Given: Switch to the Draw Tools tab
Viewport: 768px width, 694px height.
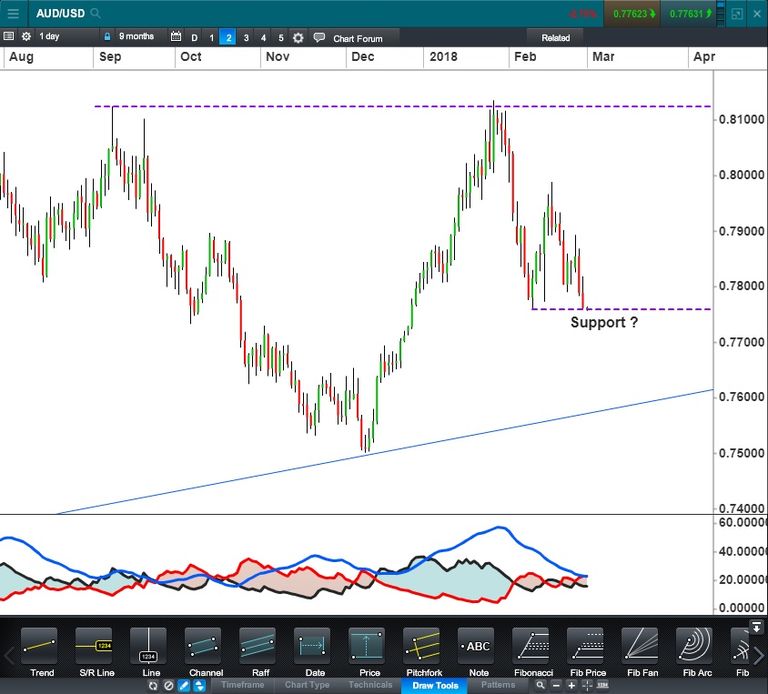Looking at the screenshot, I should pyautogui.click(x=435, y=686).
